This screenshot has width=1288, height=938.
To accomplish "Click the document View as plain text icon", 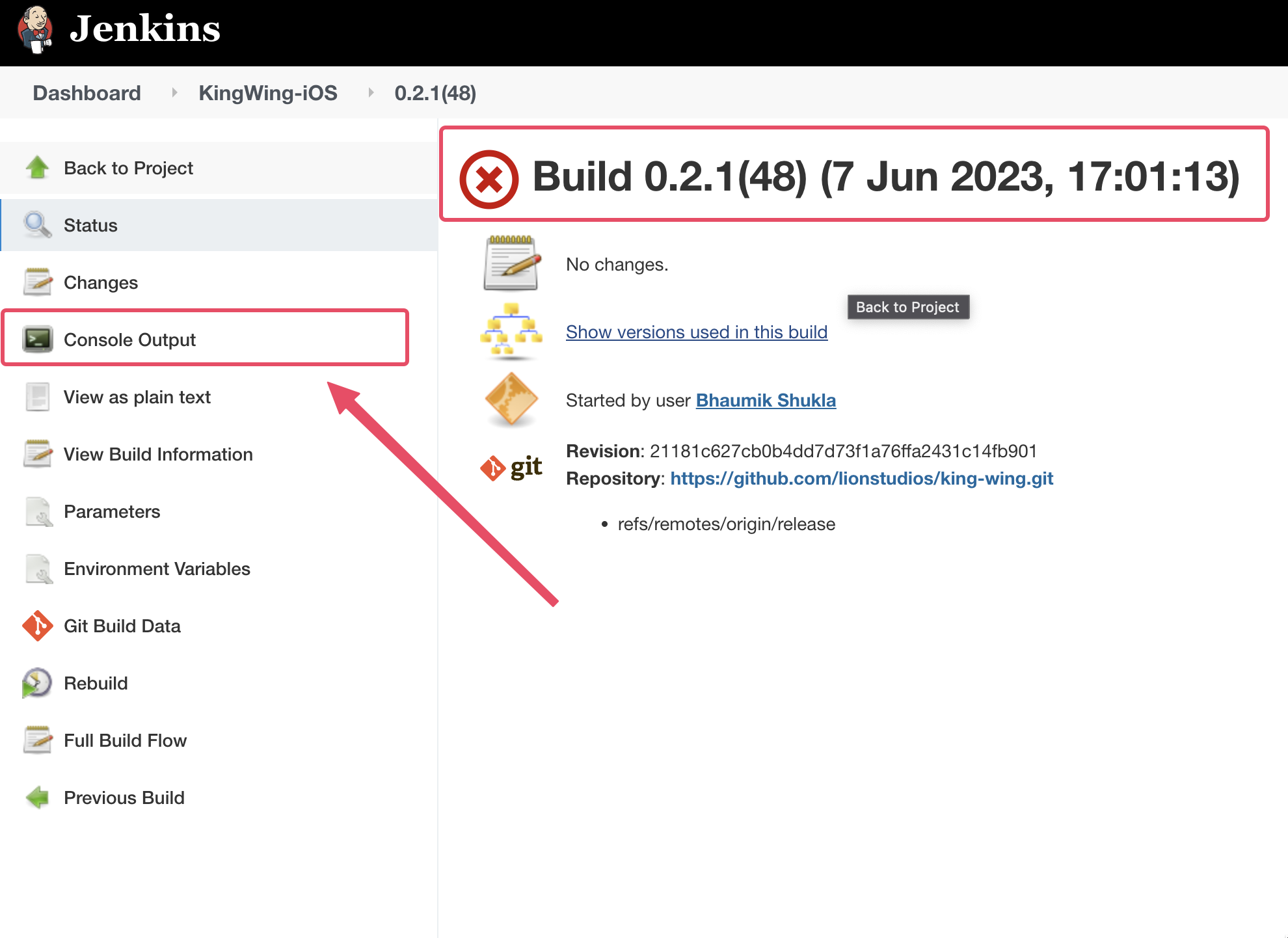I will (37, 397).
